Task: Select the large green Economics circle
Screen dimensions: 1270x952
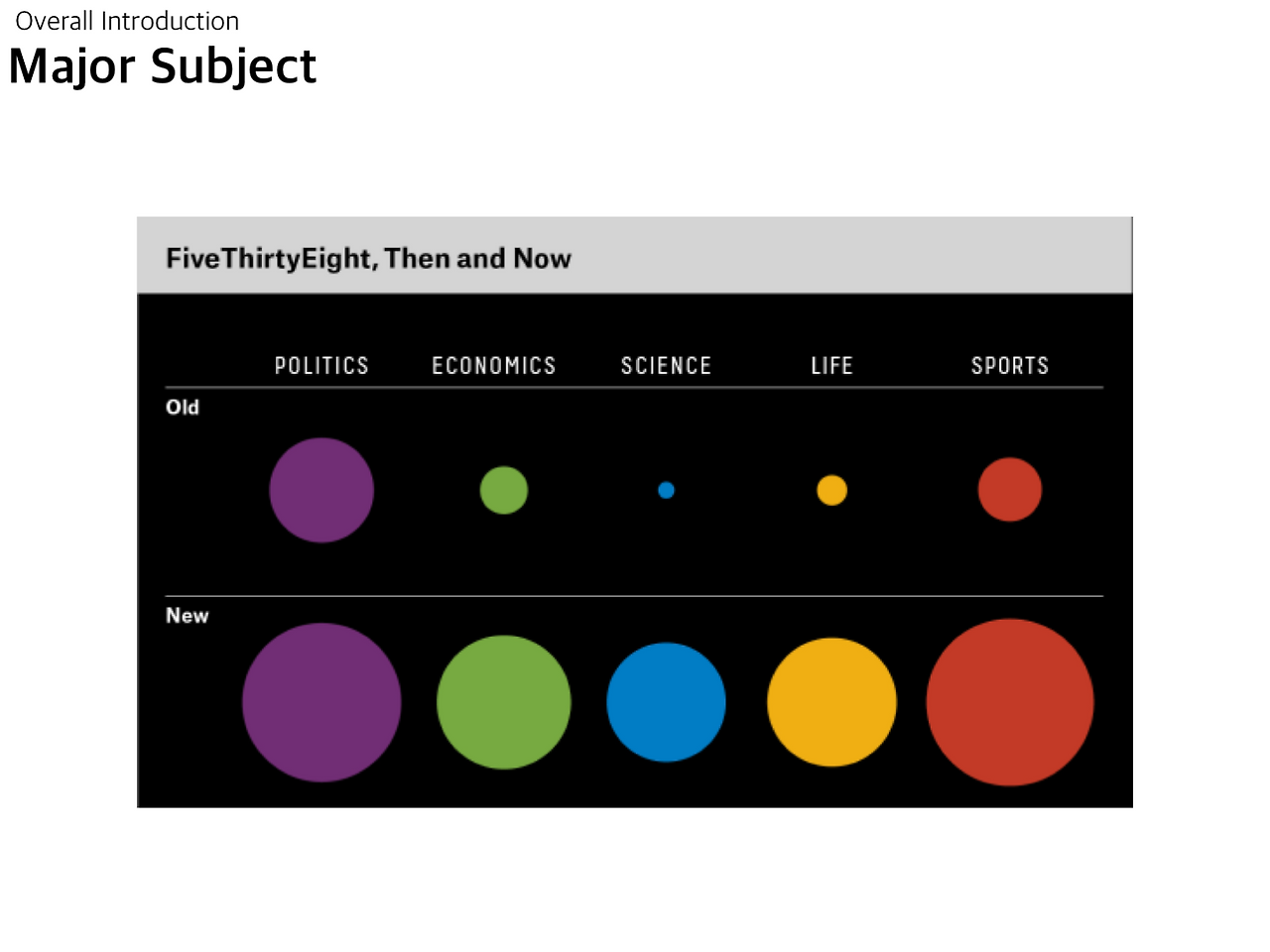Action: point(504,702)
